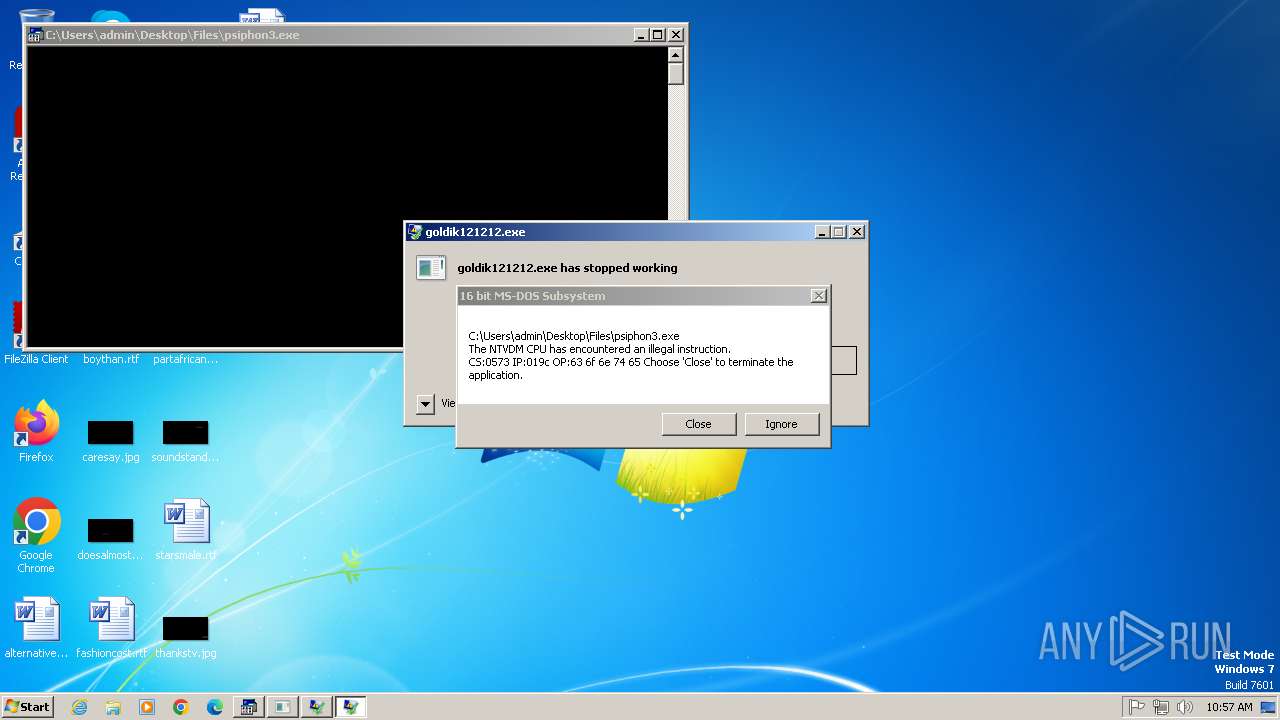
Task: Click the goldik121212.exe title bar icon
Action: (x=415, y=232)
